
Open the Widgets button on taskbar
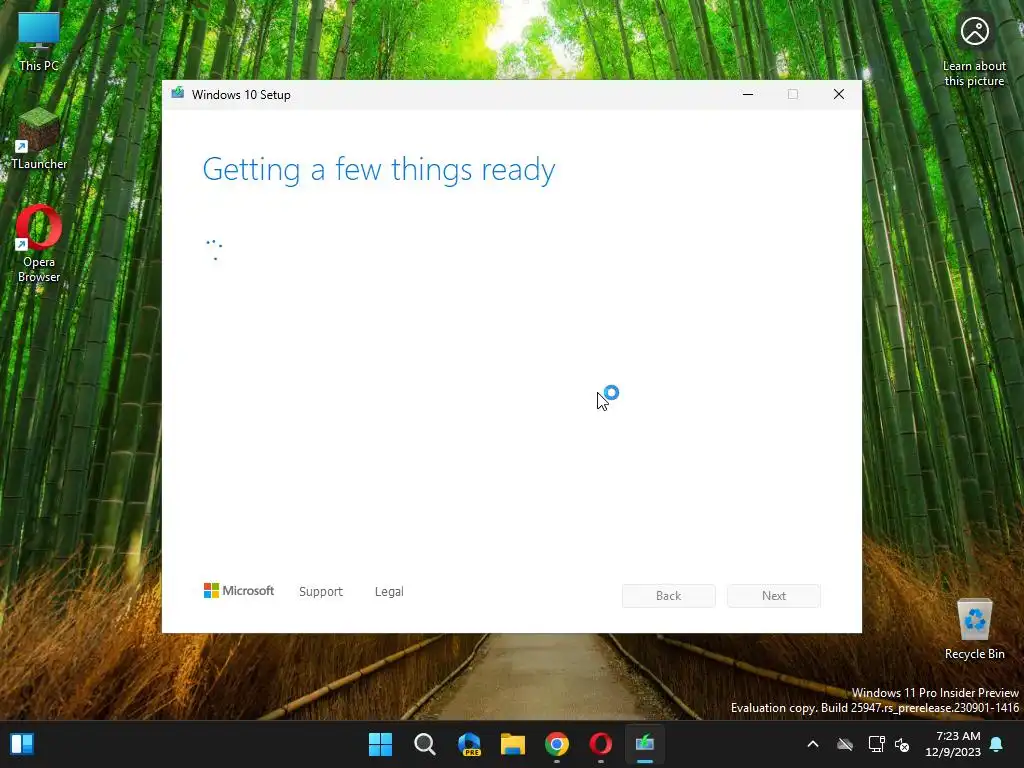(22, 744)
